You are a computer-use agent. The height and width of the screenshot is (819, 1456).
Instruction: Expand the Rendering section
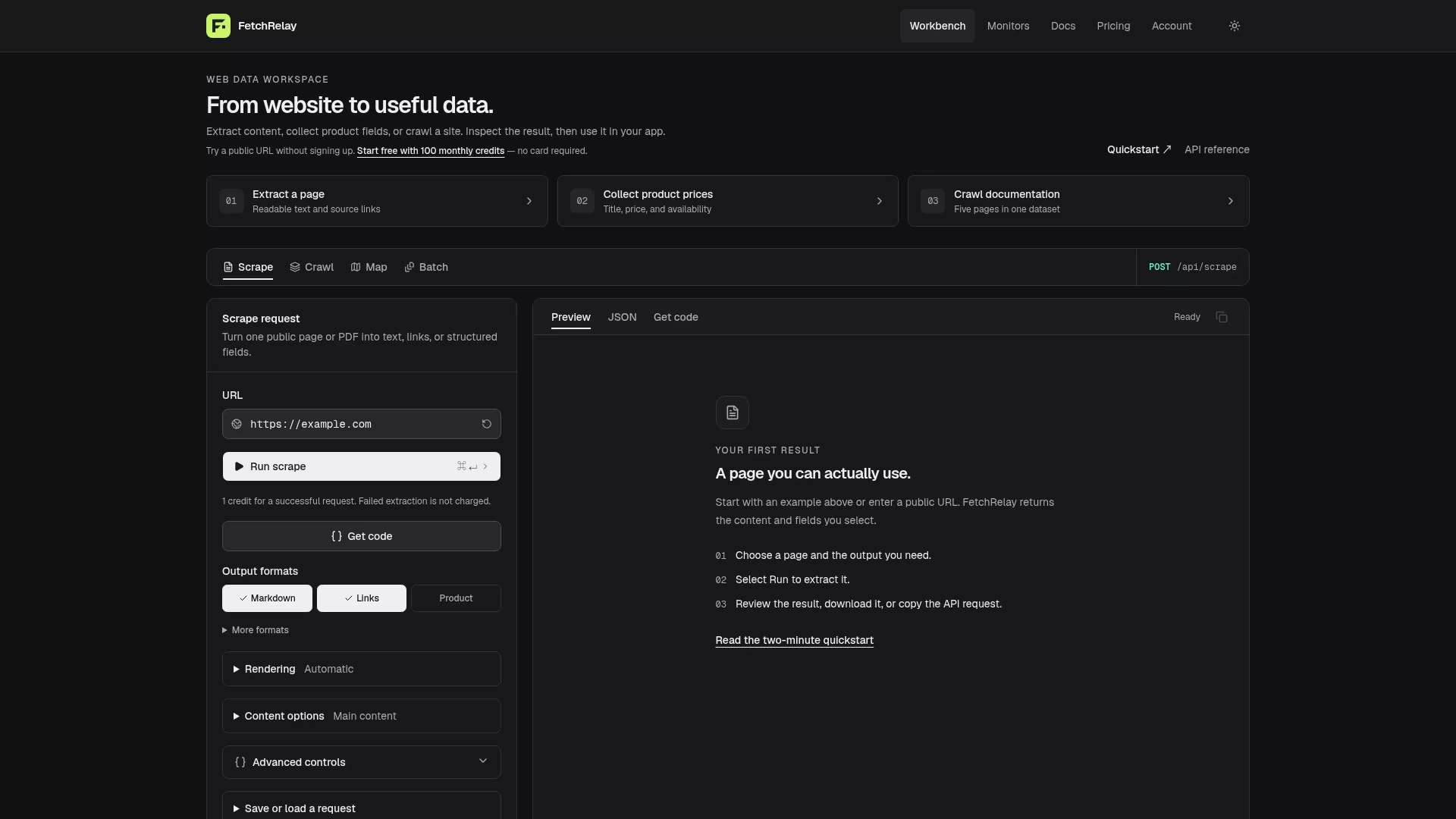(x=362, y=669)
